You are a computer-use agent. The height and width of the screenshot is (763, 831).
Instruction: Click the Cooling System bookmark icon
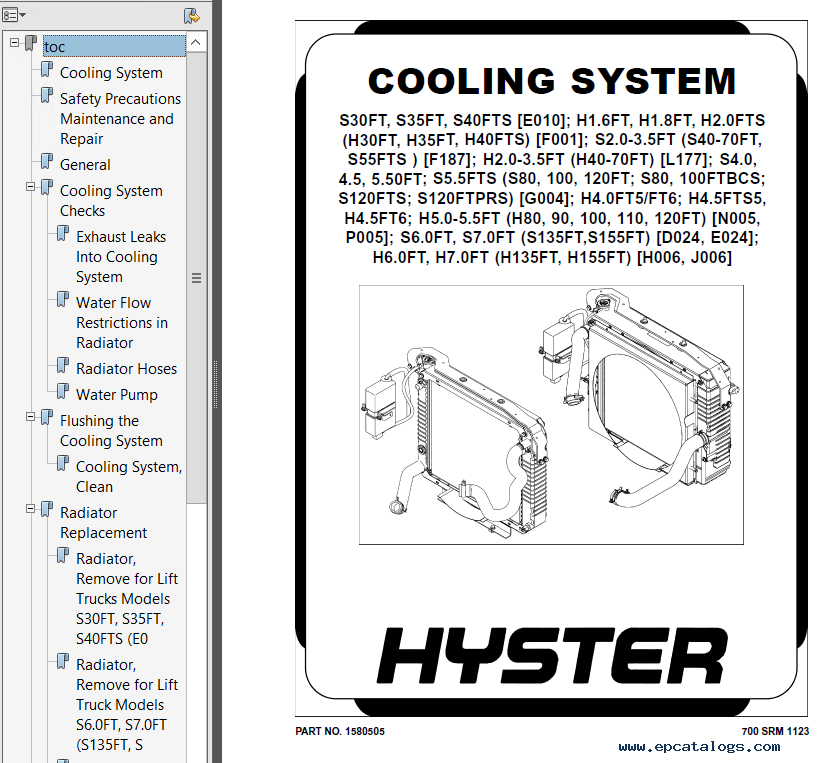click(47, 69)
